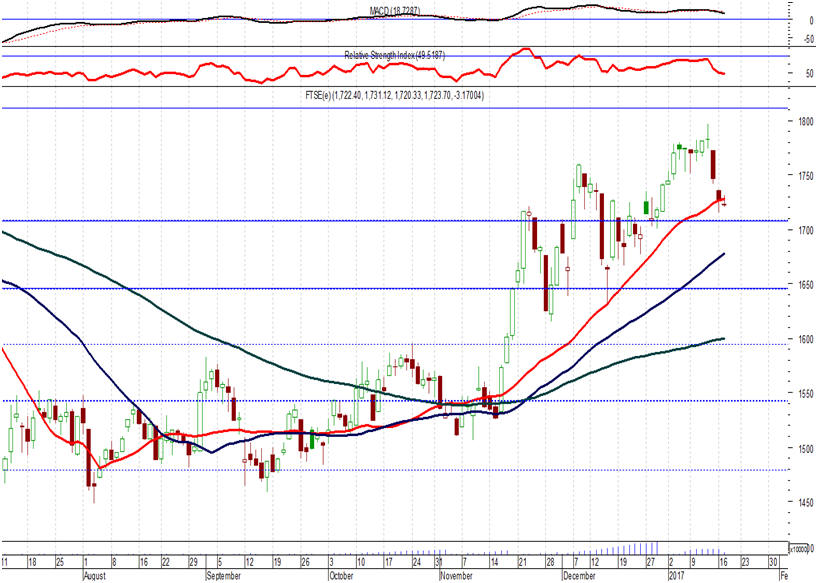Click date label 28 in November

[x=550, y=563]
